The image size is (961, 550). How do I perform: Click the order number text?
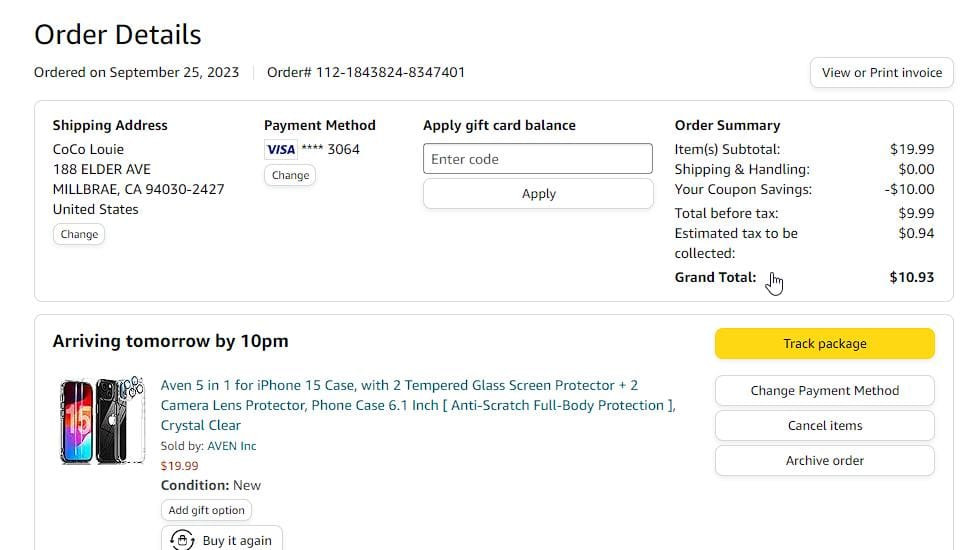click(x=366, y=72)
